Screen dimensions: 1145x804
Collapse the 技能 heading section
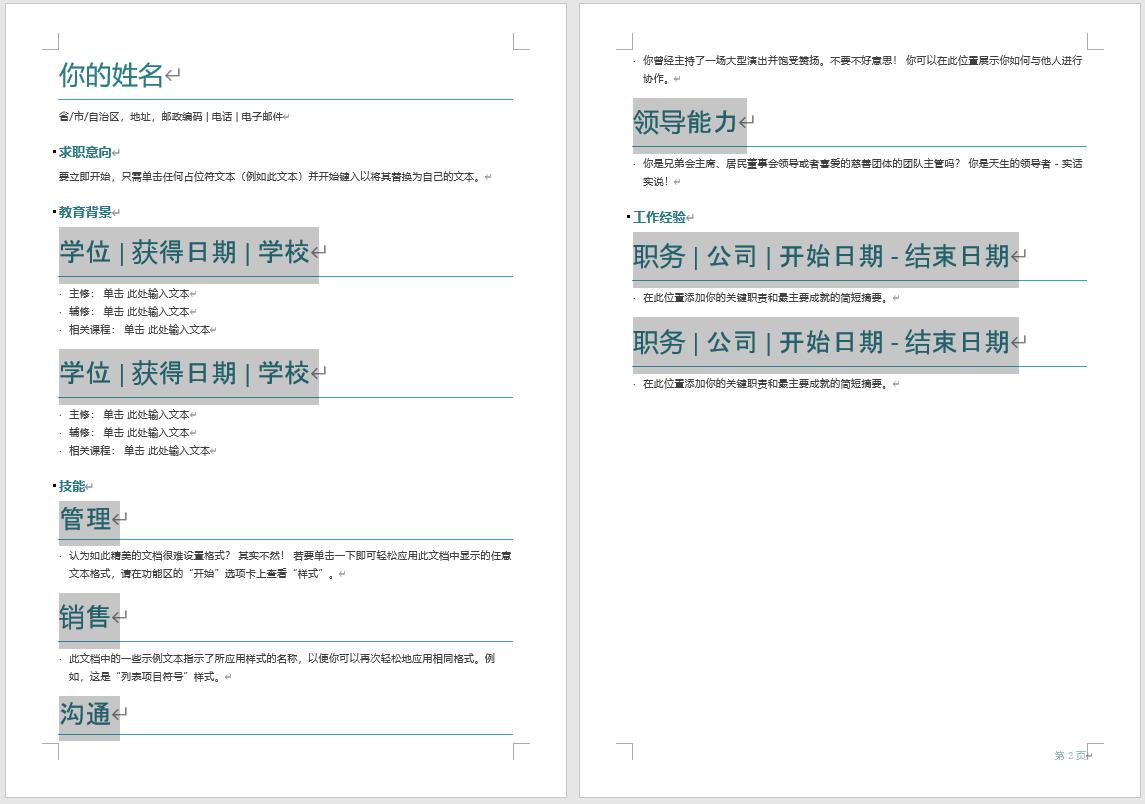53,484
